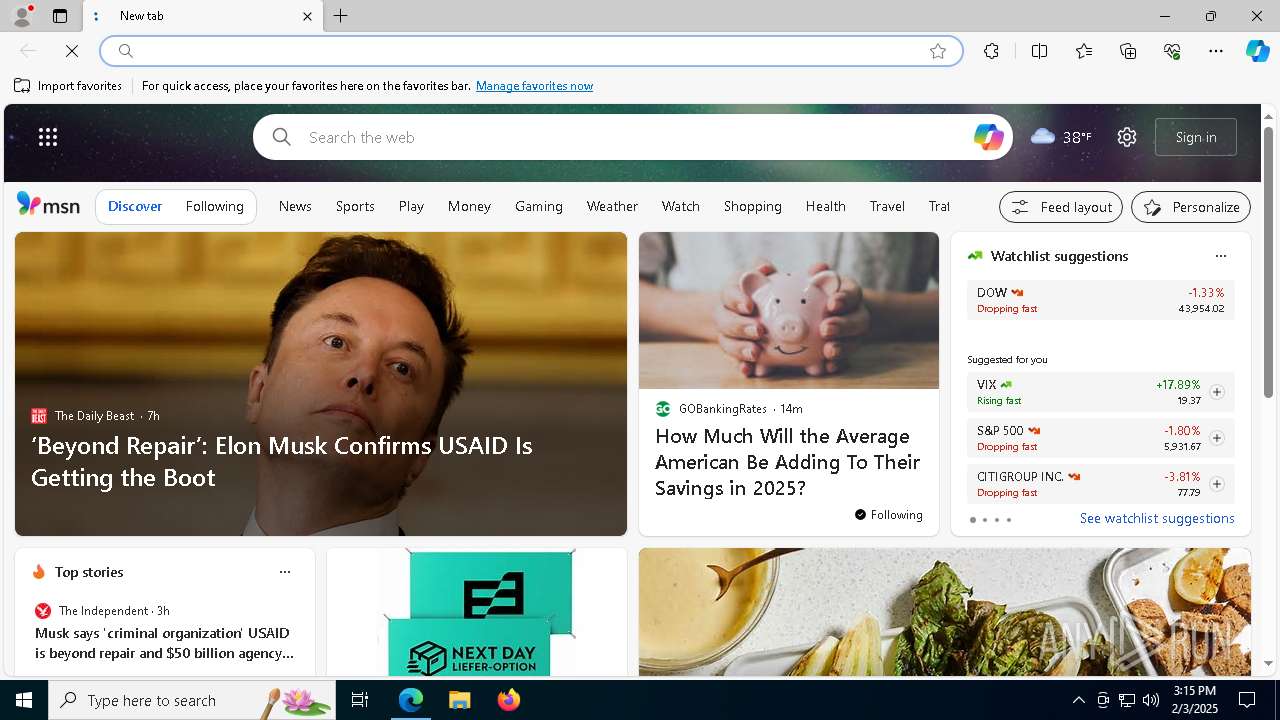Open Favorites list icon
This screenshot has width=1280, height=720.
coord(1084,51)
